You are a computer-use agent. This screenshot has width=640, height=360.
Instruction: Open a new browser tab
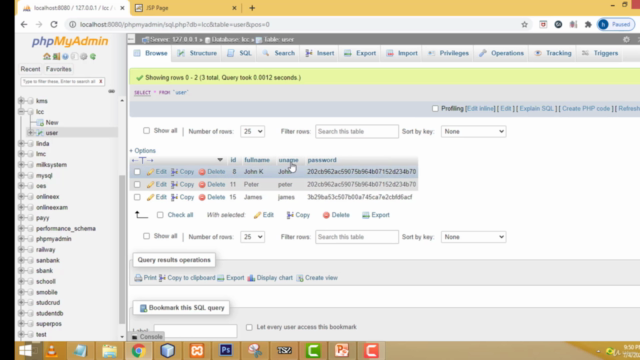tap(252, 8)
